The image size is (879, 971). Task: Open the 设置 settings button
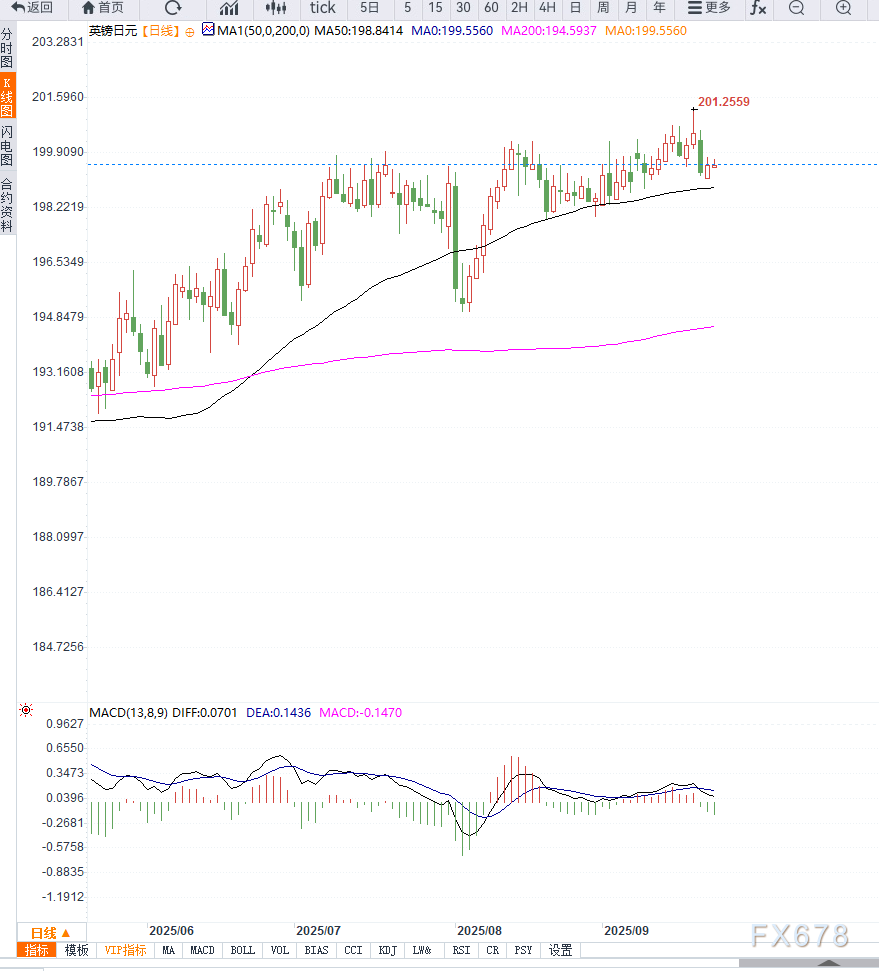pyautogui.click(x=560, y=950)
